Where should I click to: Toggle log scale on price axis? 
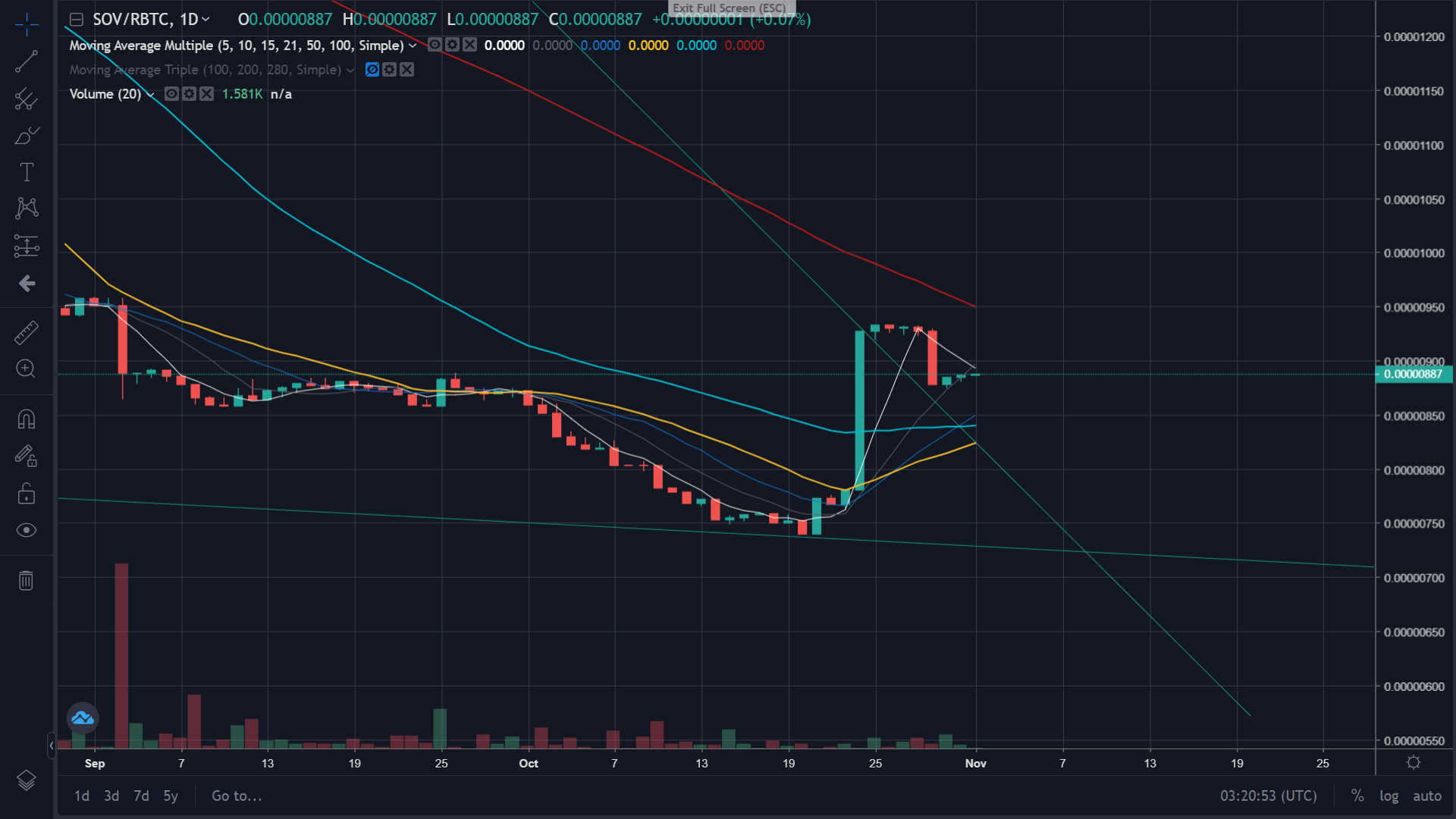click(1389, 795)
